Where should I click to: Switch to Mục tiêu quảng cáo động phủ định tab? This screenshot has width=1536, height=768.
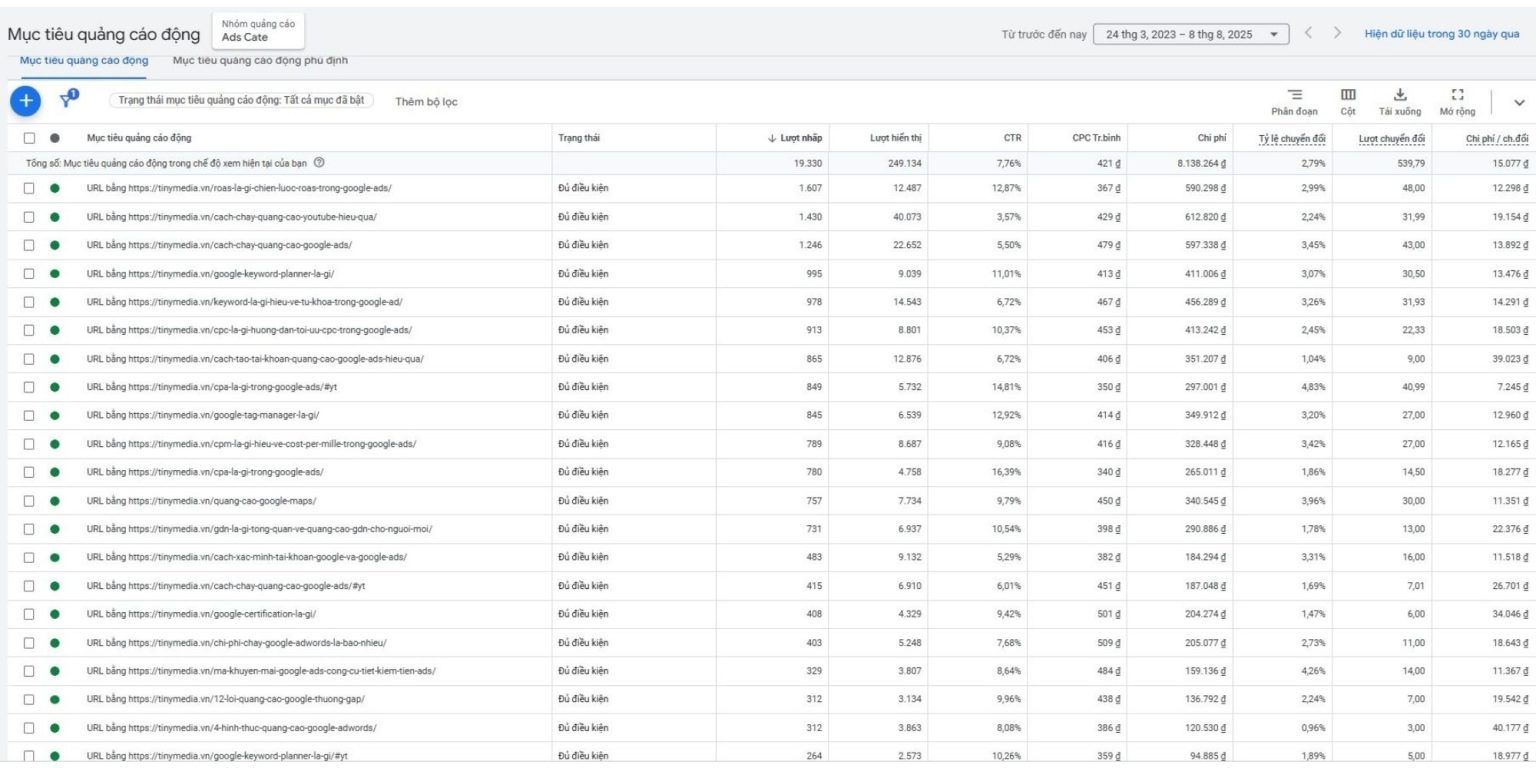[x=260, y=61]
